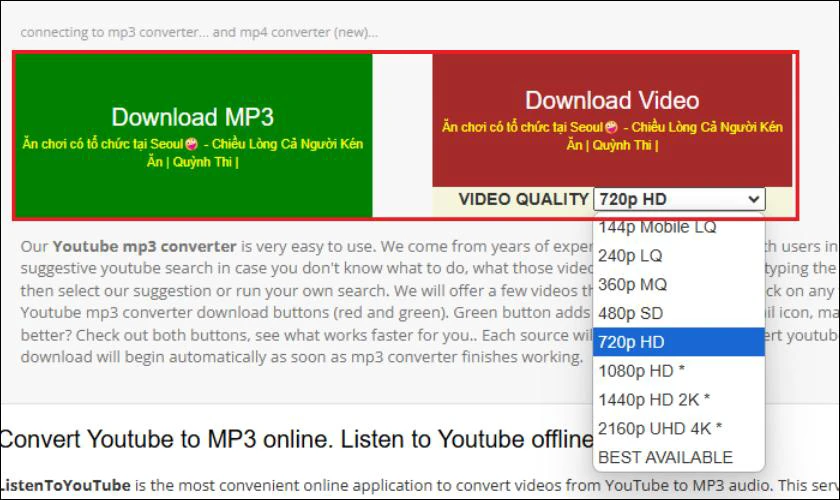Viewport: 840px width, 500px height.
Task: Choose 2160p UHD 4K * quality
Action: click(x=678, y=429)
